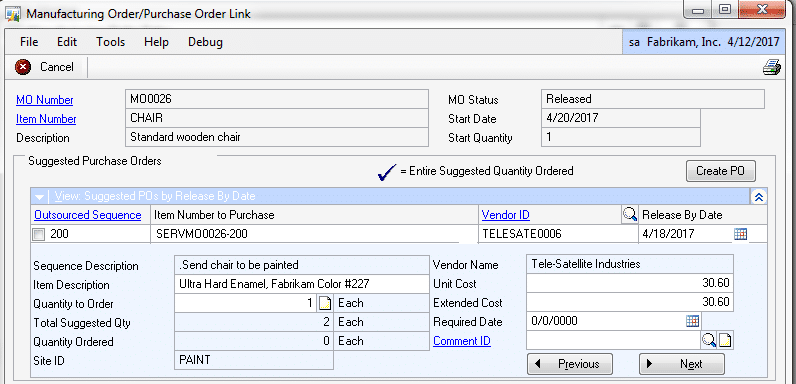The width and height of the screenshot is (796, 384).
Task: Open the File menu
Action: click(29, 42)
